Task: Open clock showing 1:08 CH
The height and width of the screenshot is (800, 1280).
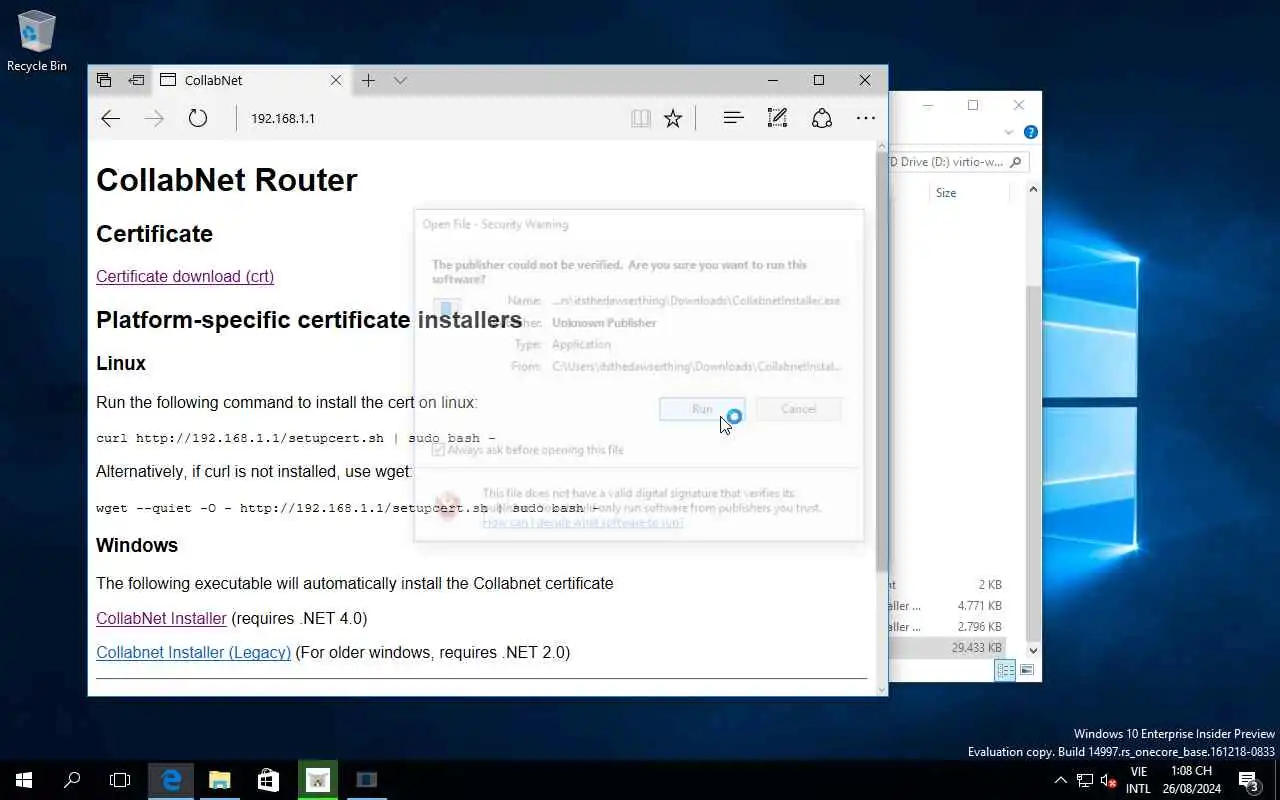Action: [x=1193, y=780]
